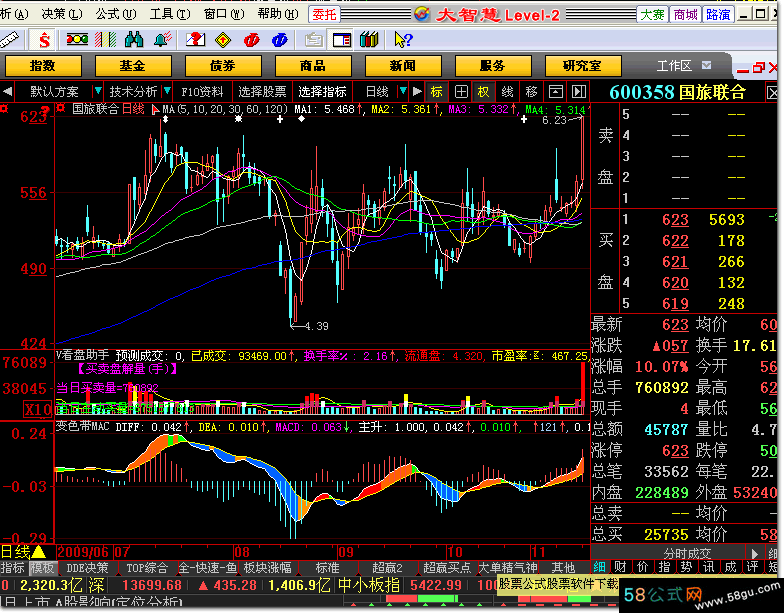Click the F10资料 button
This screenshot has height=613, width=784.
202,92
